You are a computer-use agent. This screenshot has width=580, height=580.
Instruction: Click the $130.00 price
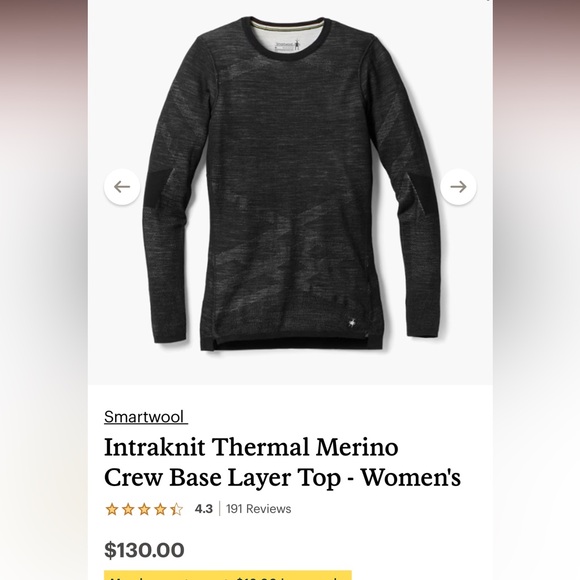[144, 550]
